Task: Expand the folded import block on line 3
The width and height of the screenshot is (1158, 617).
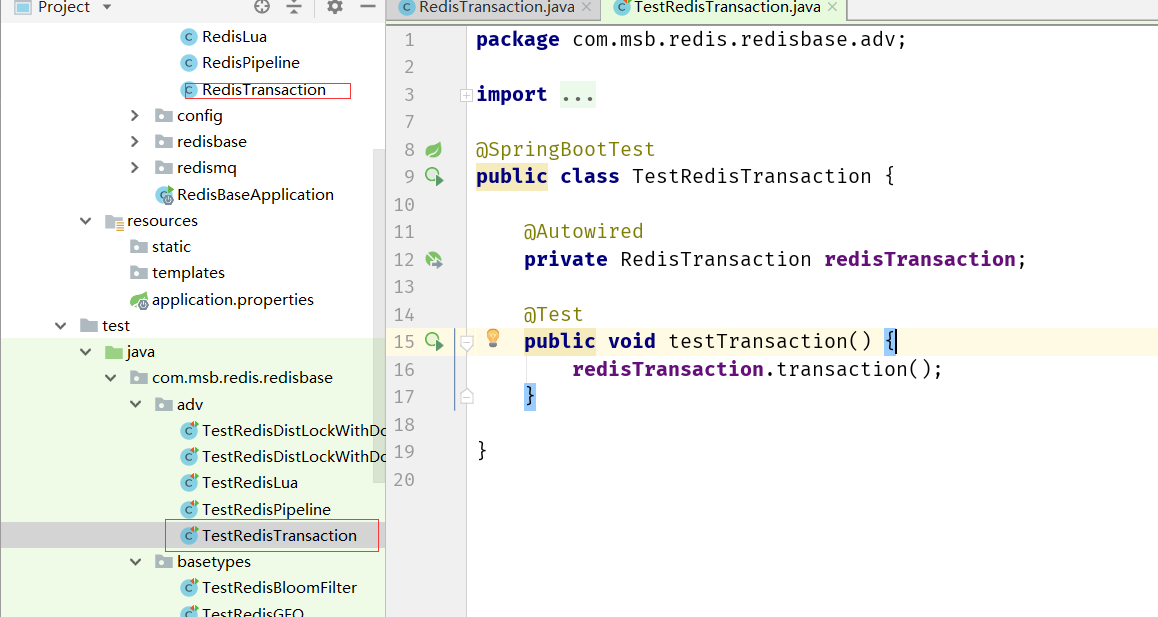Action: pos(466,95)
